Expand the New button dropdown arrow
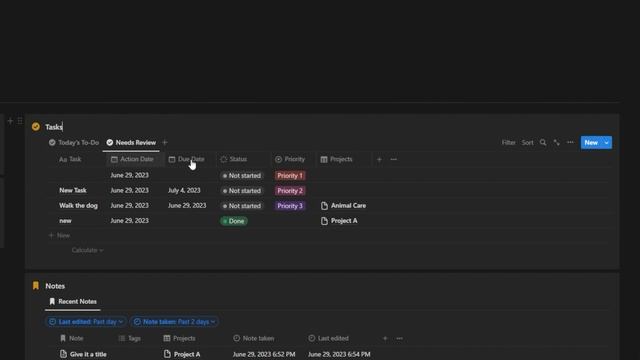This screenshot has width=640, height=360. point(607,142)
